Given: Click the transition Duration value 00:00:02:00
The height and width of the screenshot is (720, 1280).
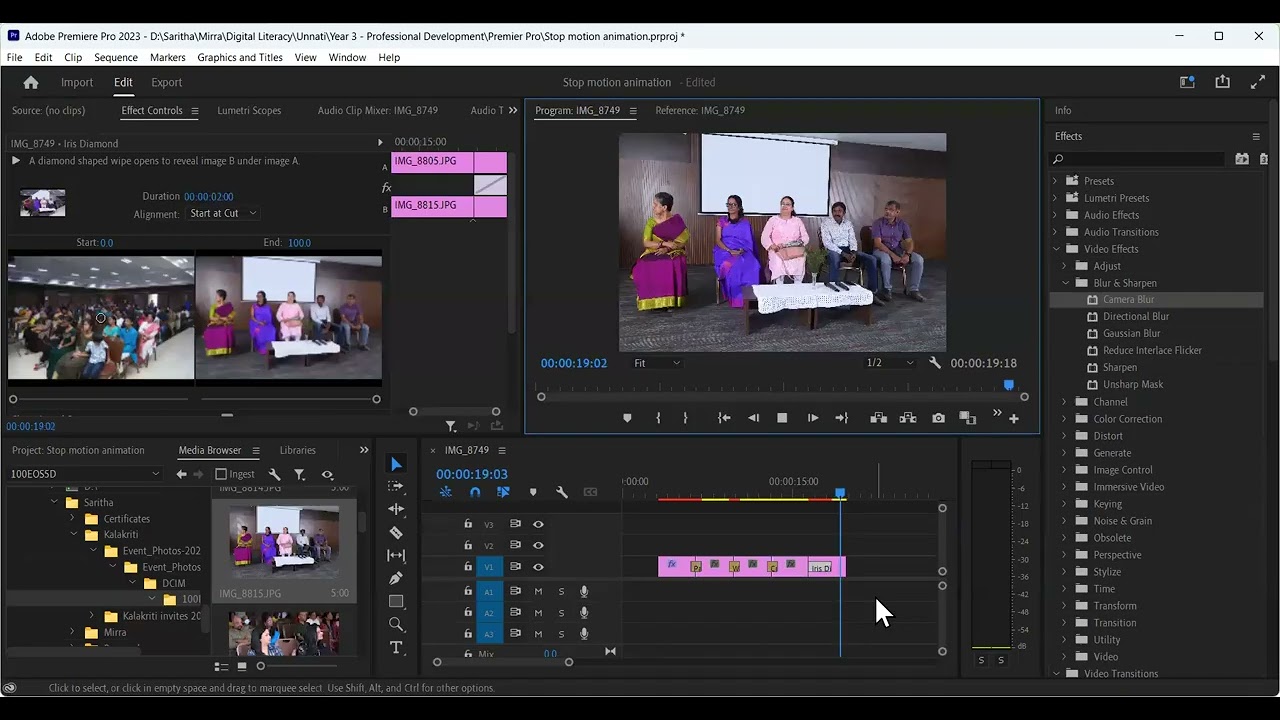Looking at the screenshot, I should [209, 197].
